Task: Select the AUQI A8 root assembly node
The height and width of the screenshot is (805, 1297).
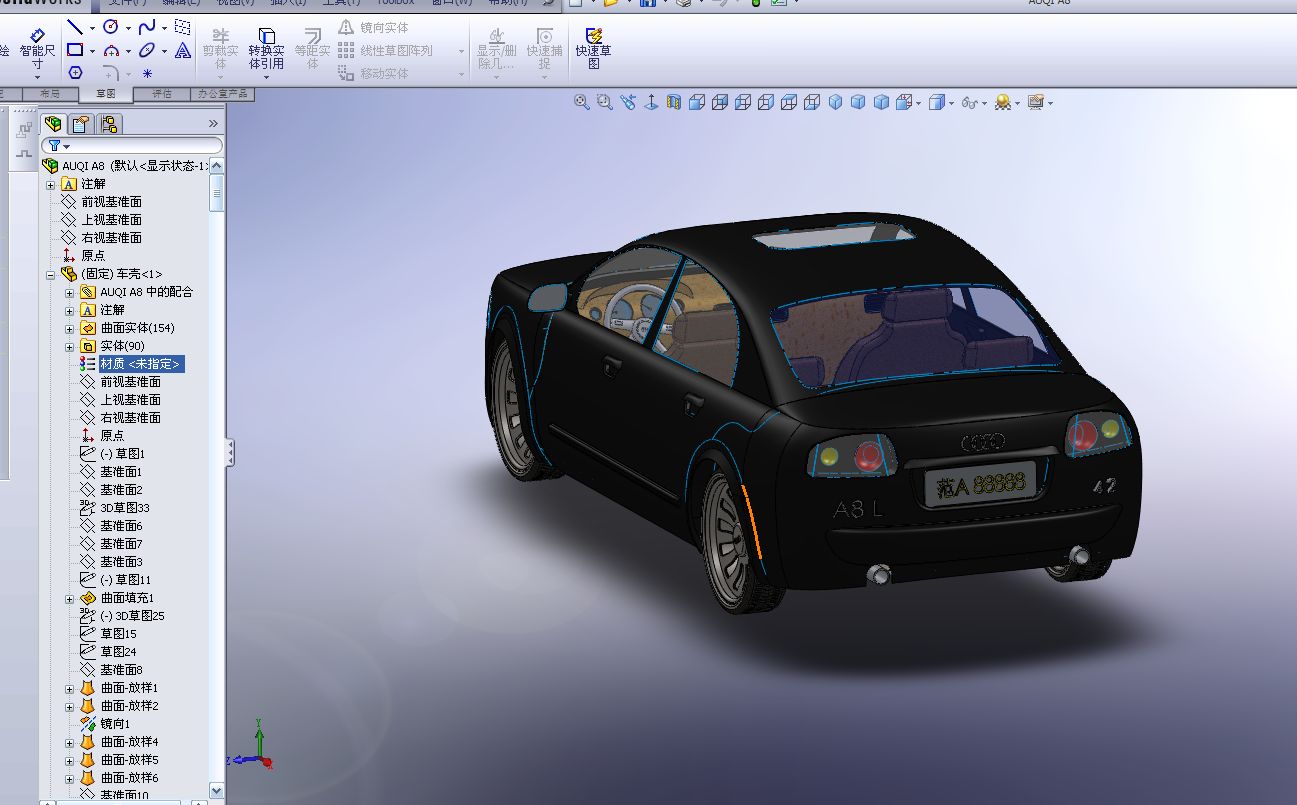Action: pos(135,166)
